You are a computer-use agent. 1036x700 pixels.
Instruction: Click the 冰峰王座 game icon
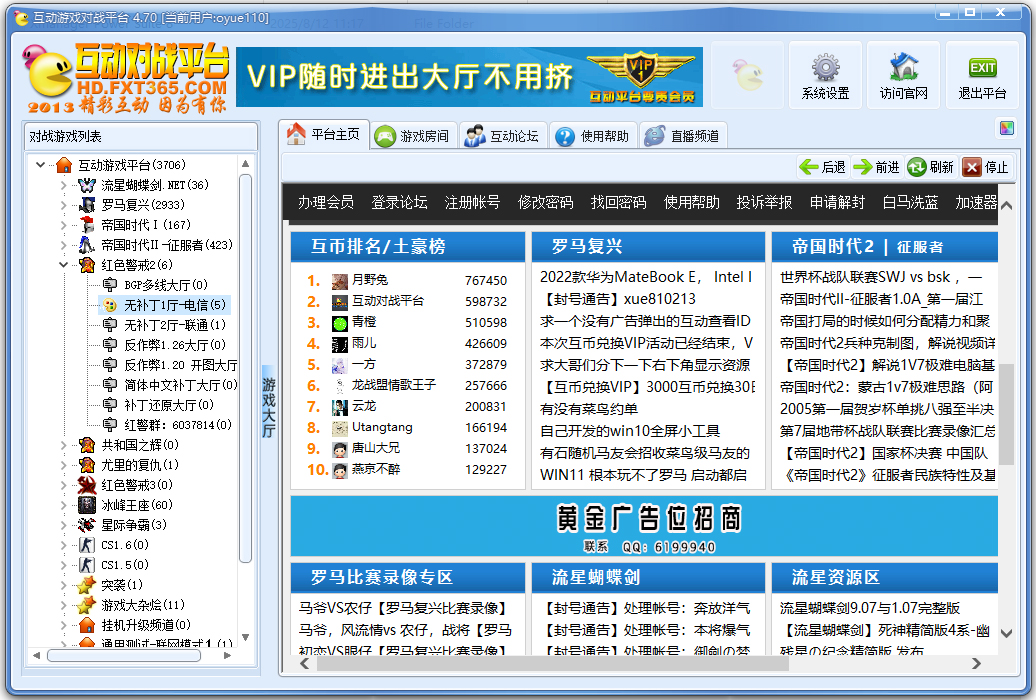pyautogui.click(x=87, y=505)
